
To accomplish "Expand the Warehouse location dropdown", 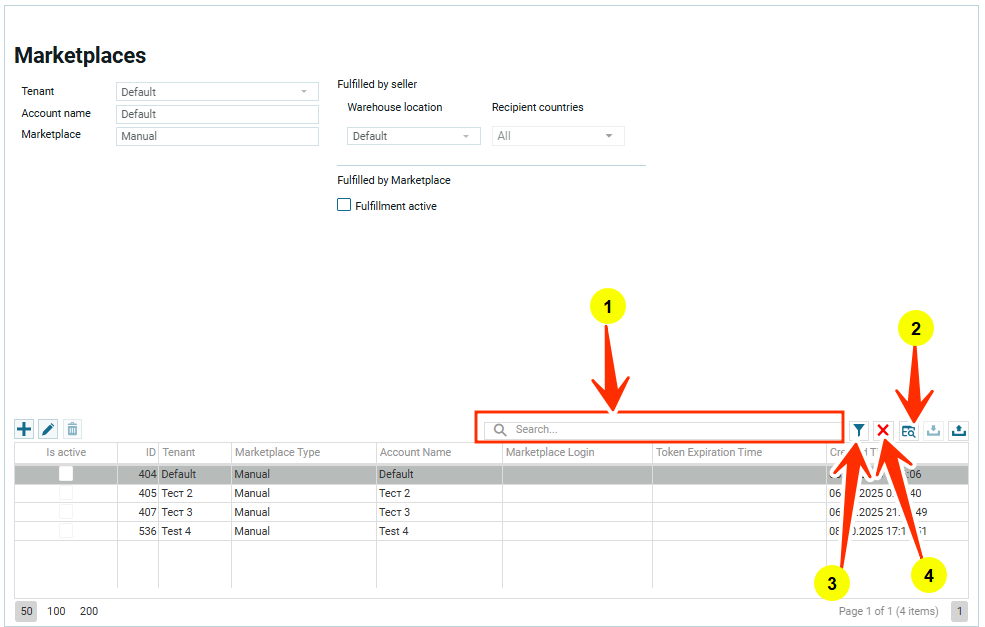I will [413, 136].
